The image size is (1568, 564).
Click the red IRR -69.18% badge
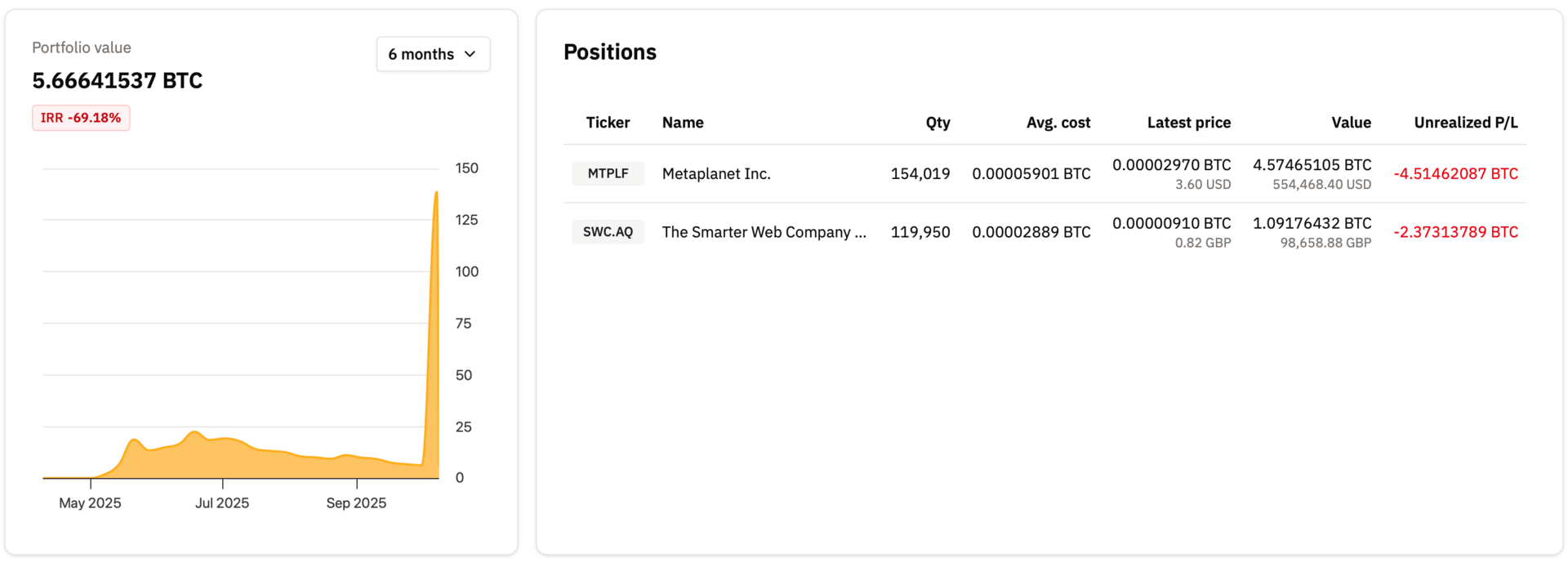(x=81, y=118)
